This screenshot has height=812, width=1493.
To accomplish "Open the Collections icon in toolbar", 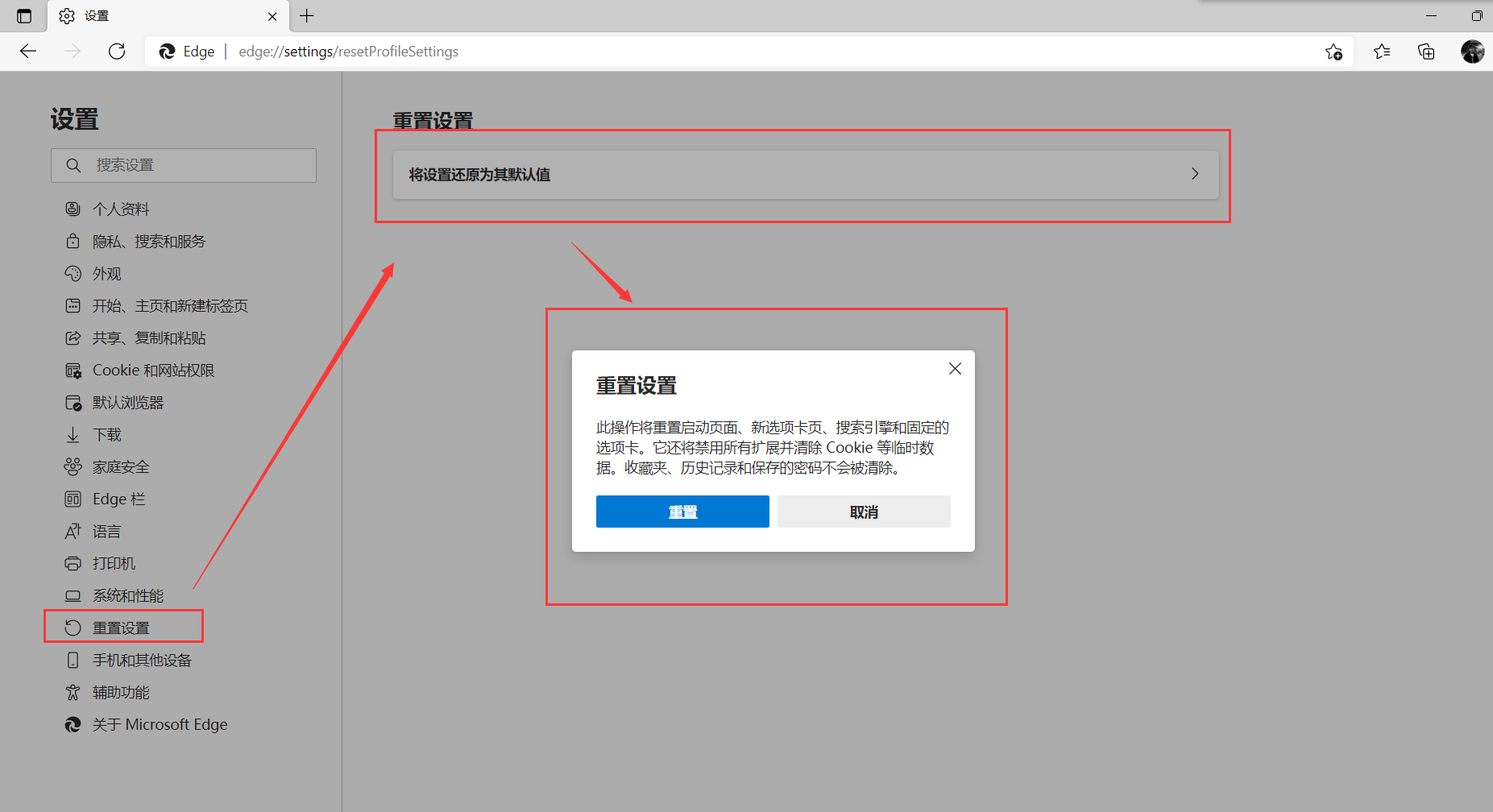I will point(1426,51).
